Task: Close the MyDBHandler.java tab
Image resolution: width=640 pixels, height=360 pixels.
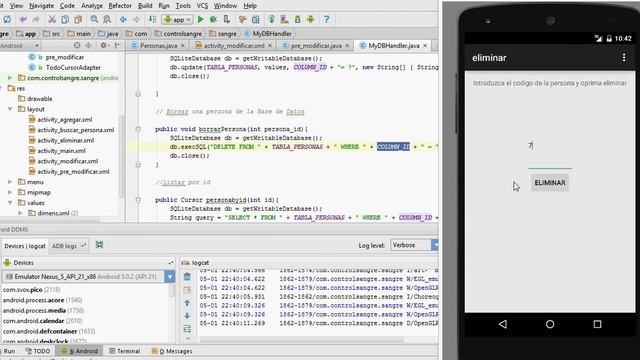Action: point(425,45)
